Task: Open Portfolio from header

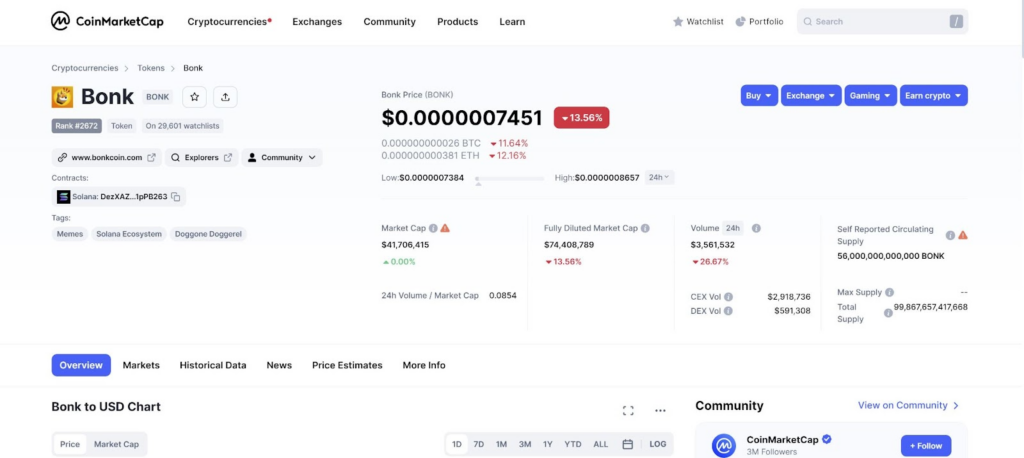Action: click(x=760, y=22)
